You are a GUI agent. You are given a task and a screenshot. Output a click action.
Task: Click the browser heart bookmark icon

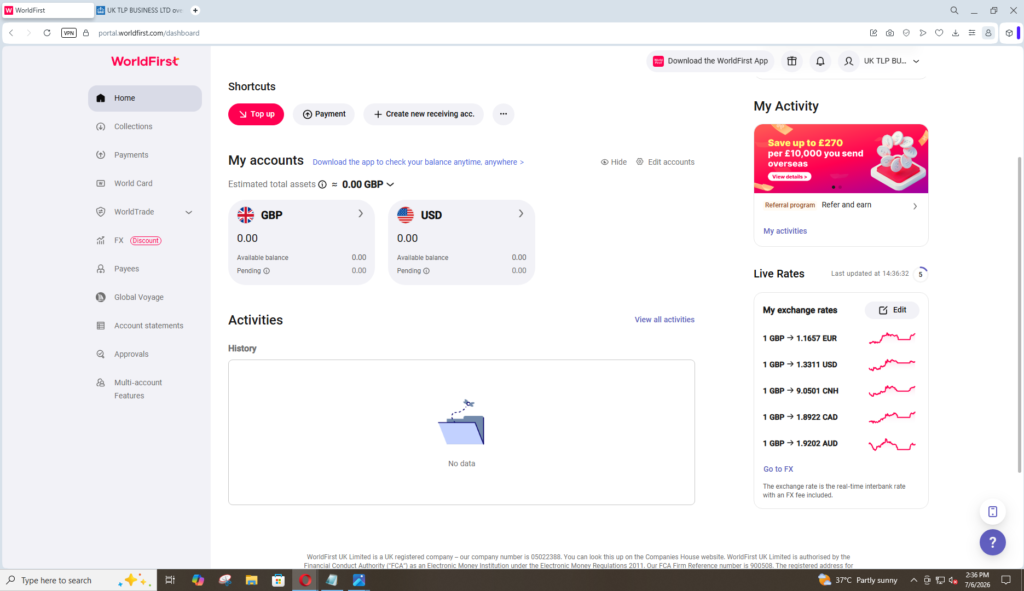[x=939, y=33]
